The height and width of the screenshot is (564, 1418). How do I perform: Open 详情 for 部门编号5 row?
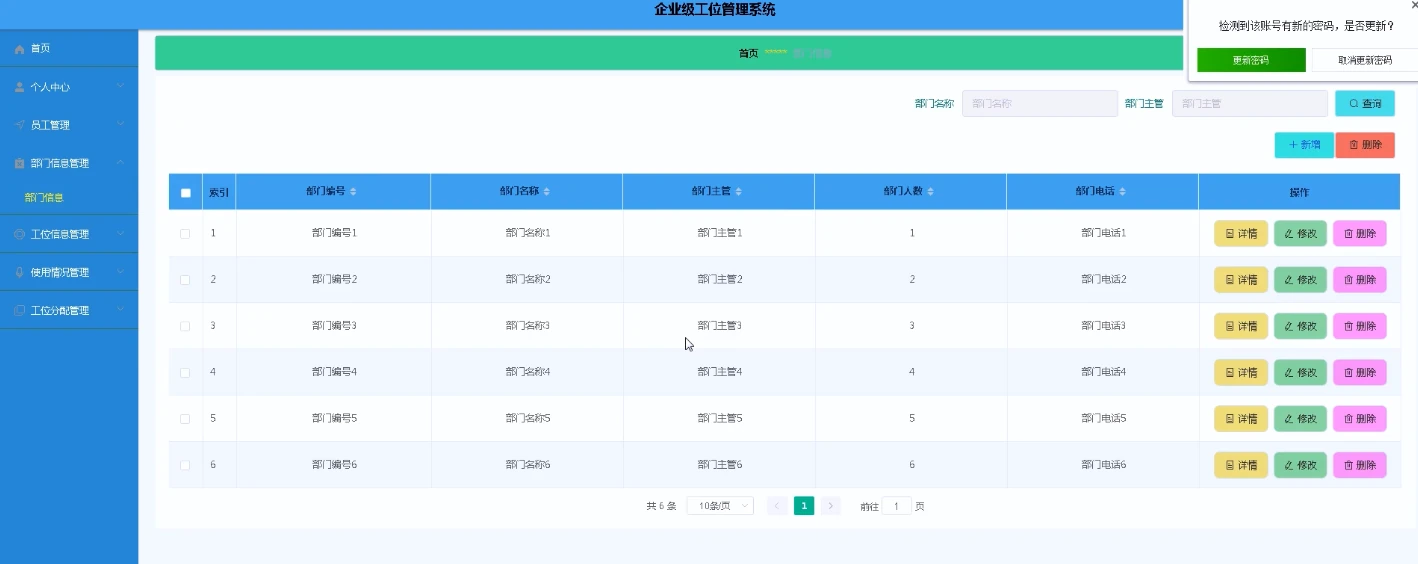pos(1241,419)
